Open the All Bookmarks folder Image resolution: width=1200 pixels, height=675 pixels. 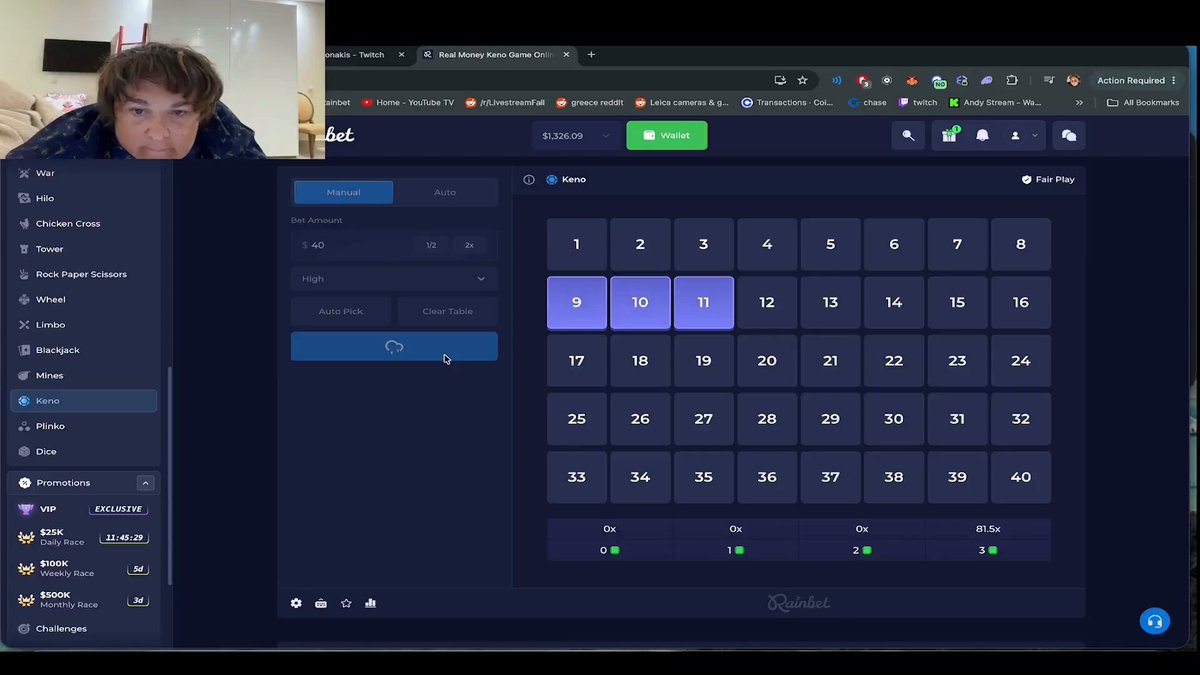(x=1143, y=102)
